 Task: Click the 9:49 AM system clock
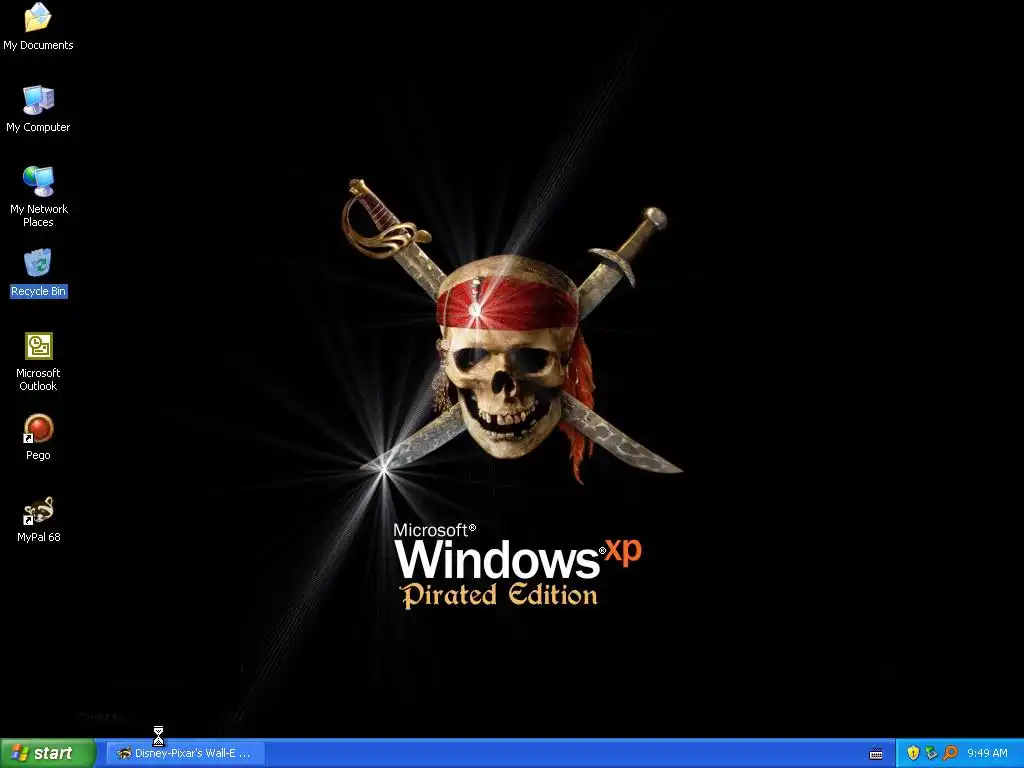tap(987, 753)
